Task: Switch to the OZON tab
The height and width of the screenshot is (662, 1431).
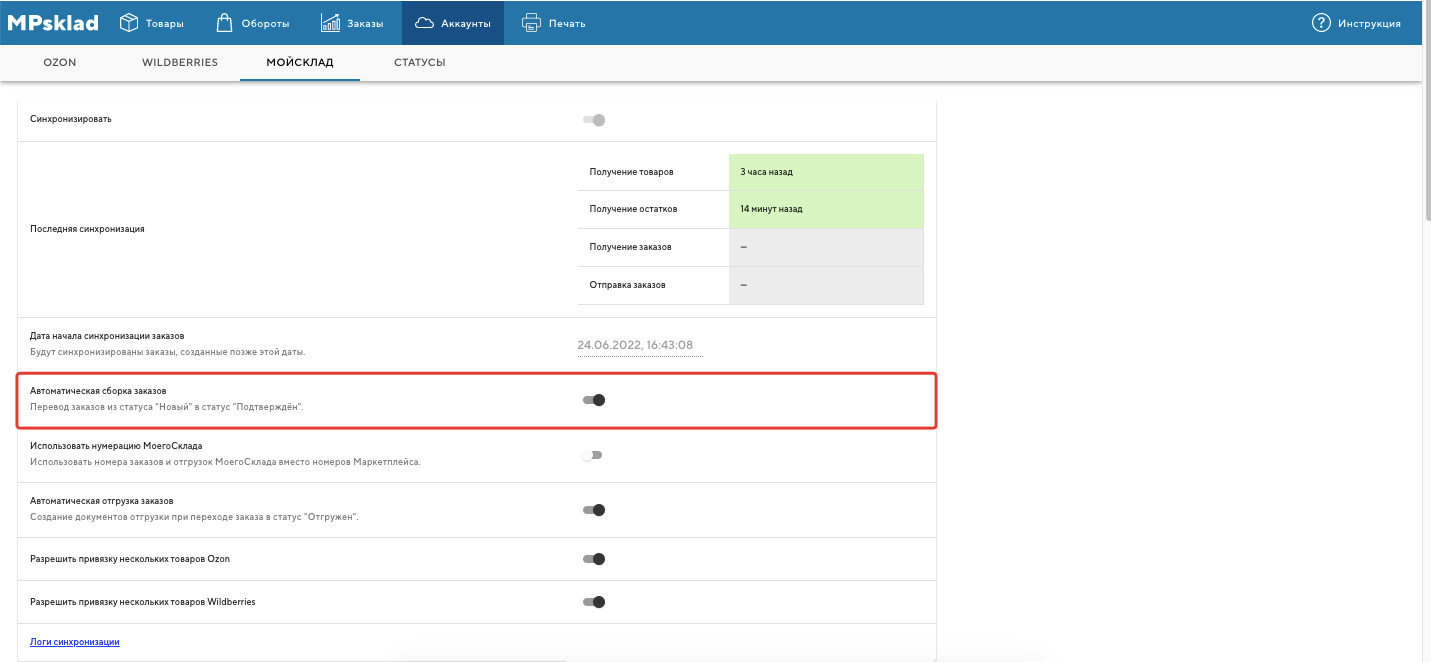Action: (60, 62)
